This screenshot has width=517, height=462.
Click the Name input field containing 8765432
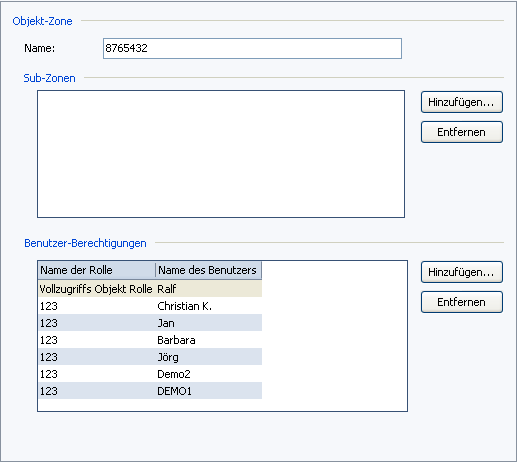[252, 49]
